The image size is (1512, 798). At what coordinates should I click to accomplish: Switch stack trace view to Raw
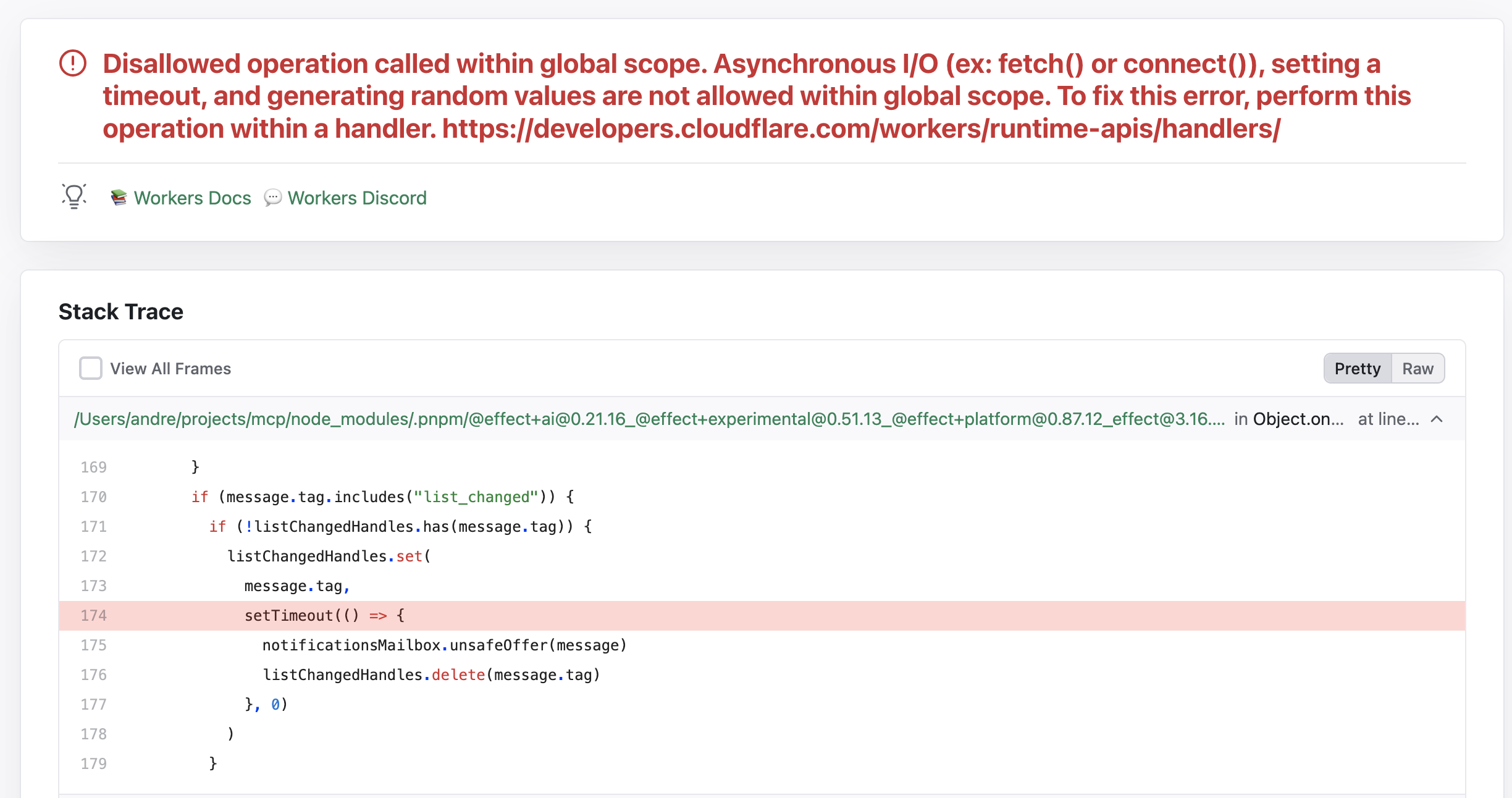click(1418, 368)
